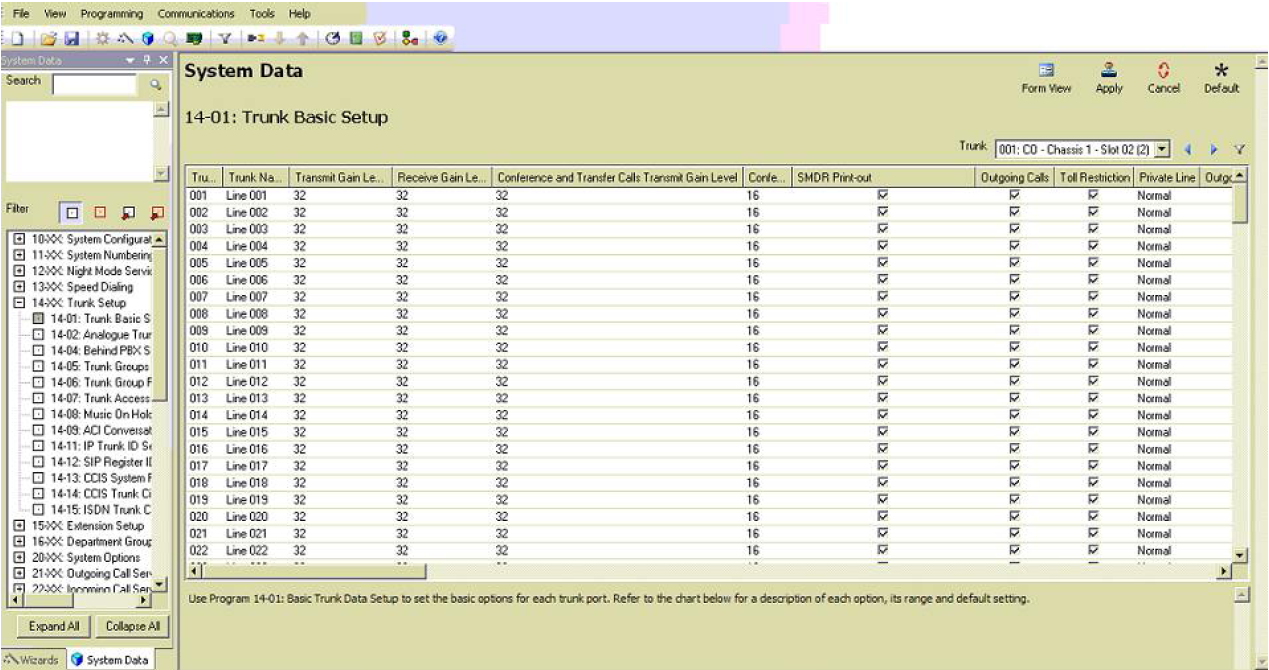1269x670 pixels.
Task: Uncheck Outgoing Calls for Line 005
Action: [1014, 263]
